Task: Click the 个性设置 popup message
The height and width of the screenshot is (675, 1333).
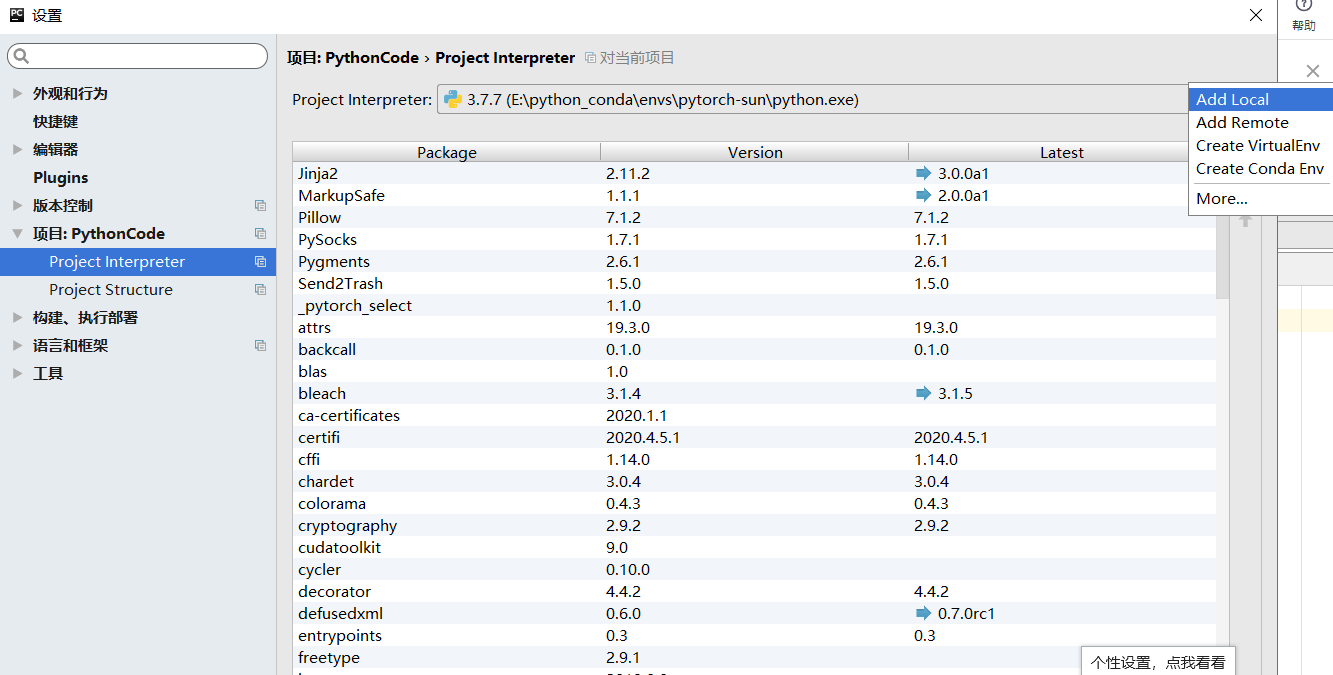Action: click(x=1157, y=662)
